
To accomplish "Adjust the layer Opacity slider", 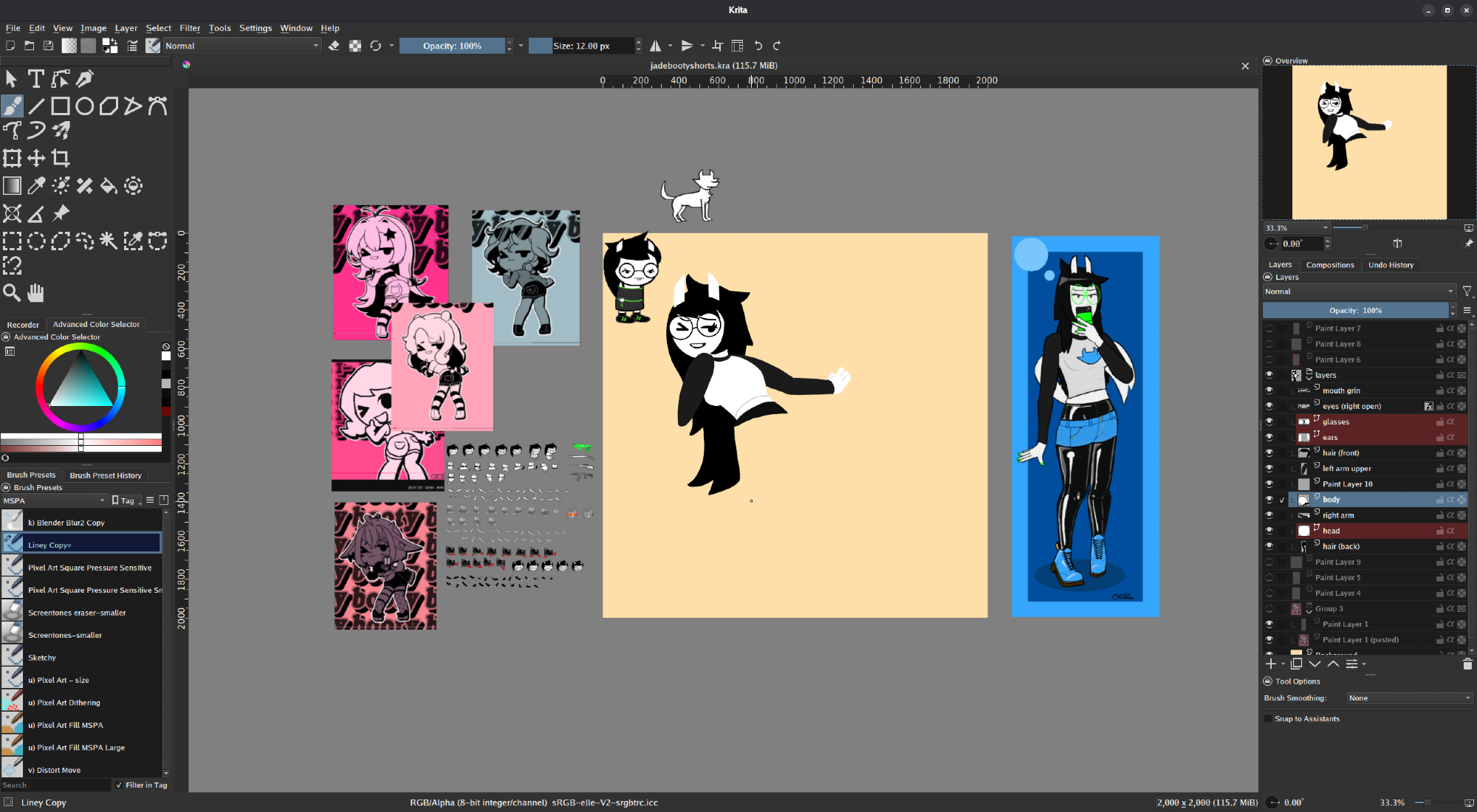I will (1355, 311).
